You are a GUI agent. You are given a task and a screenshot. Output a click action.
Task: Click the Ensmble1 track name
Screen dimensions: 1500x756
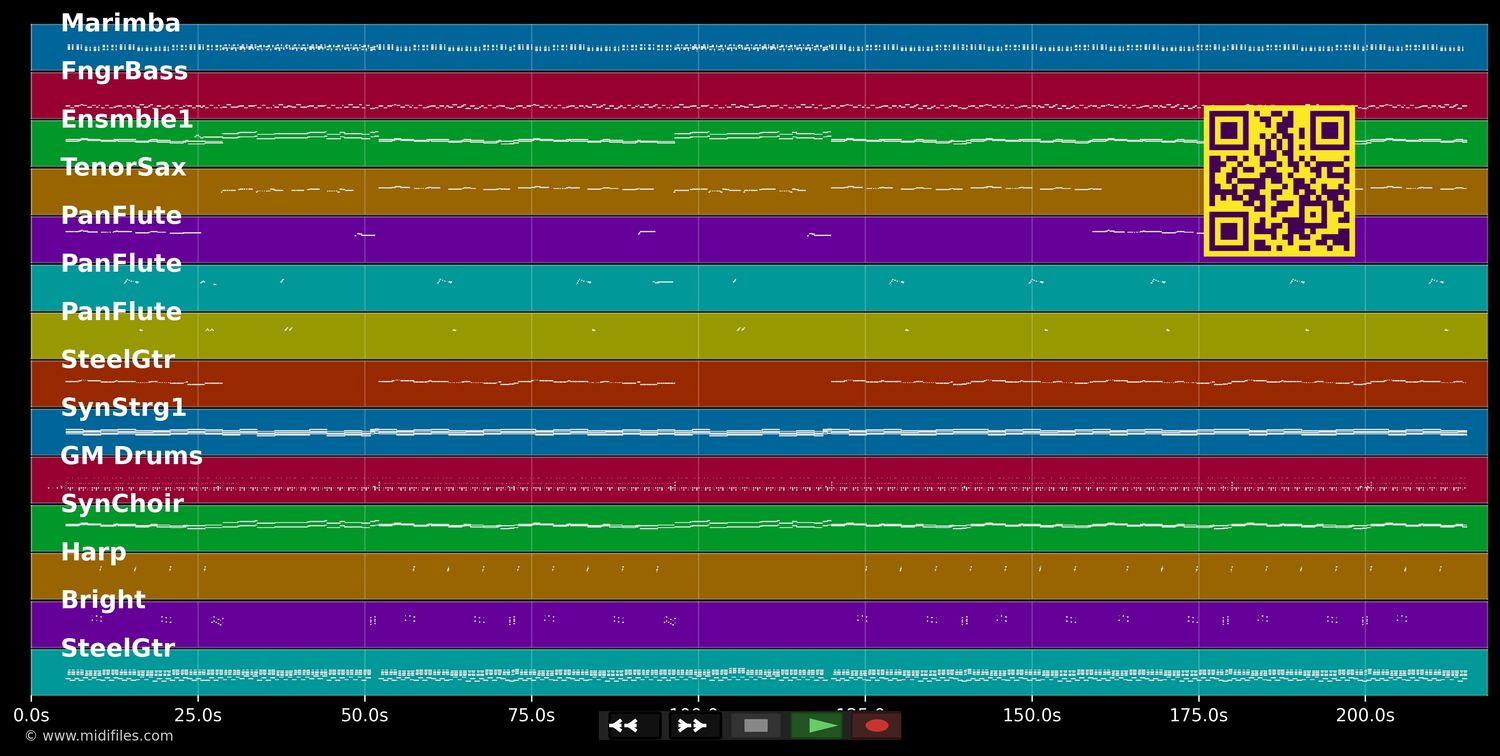click(127, 120)
